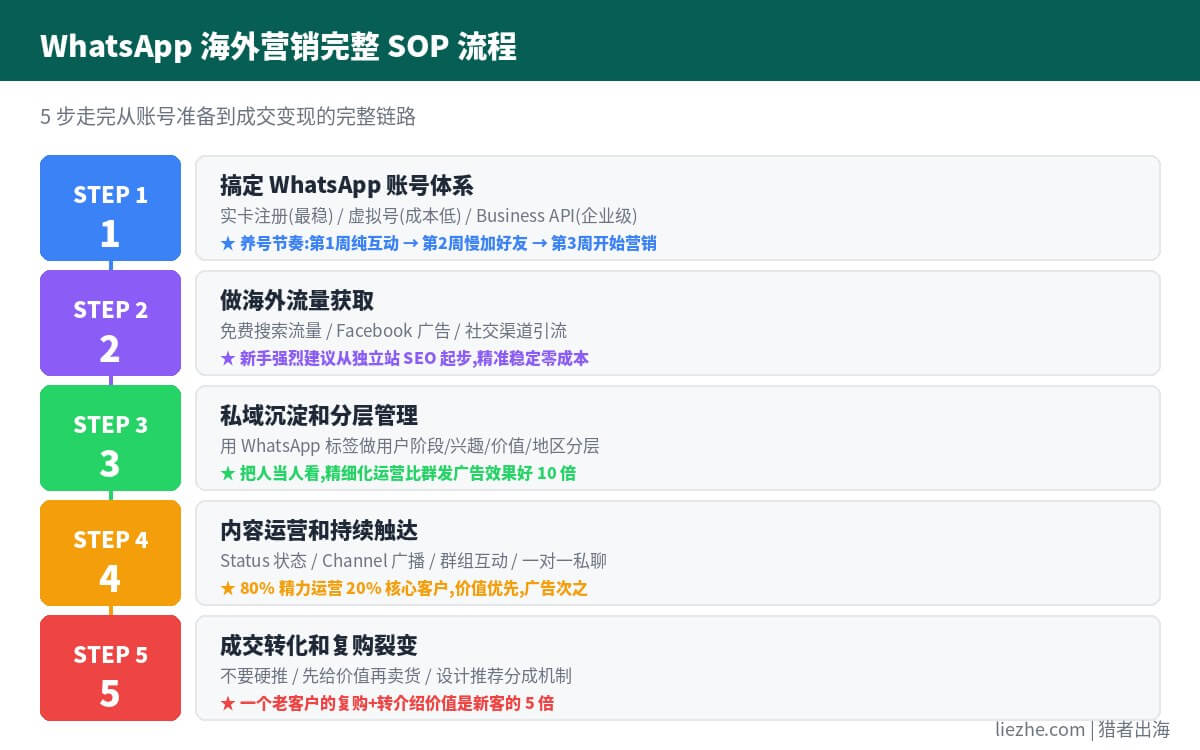Click text '用 WhatsApp 标签做用户阶段/兴趣/价值/地区分层'

click(409, 446)
